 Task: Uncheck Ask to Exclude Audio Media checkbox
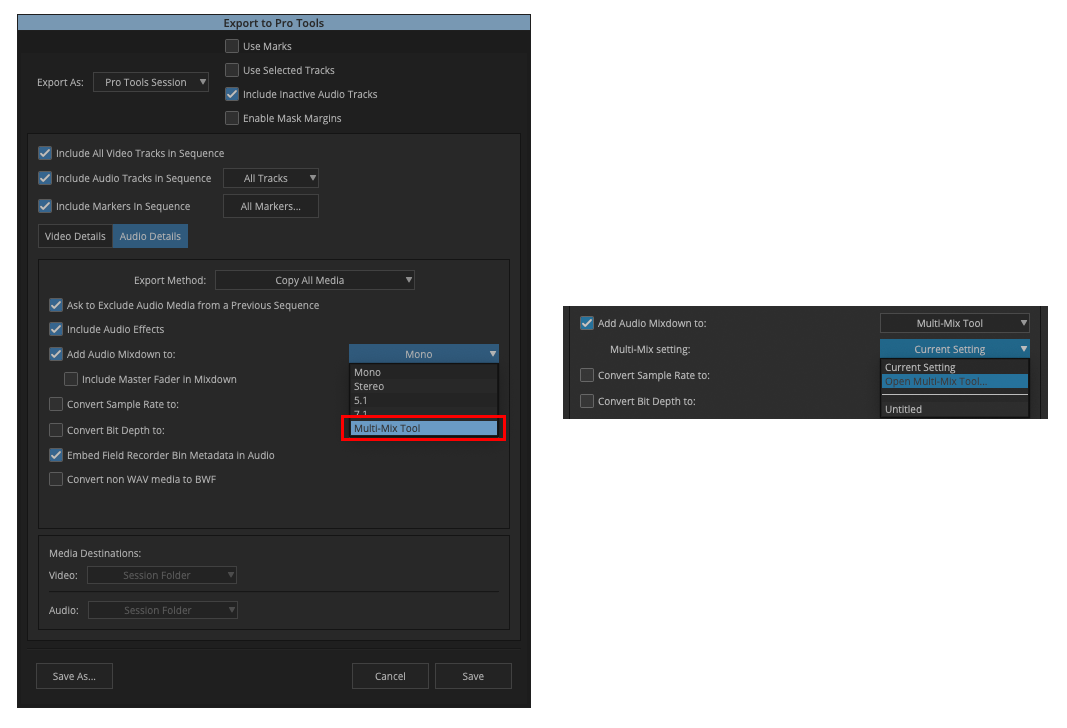coord(56,305)
